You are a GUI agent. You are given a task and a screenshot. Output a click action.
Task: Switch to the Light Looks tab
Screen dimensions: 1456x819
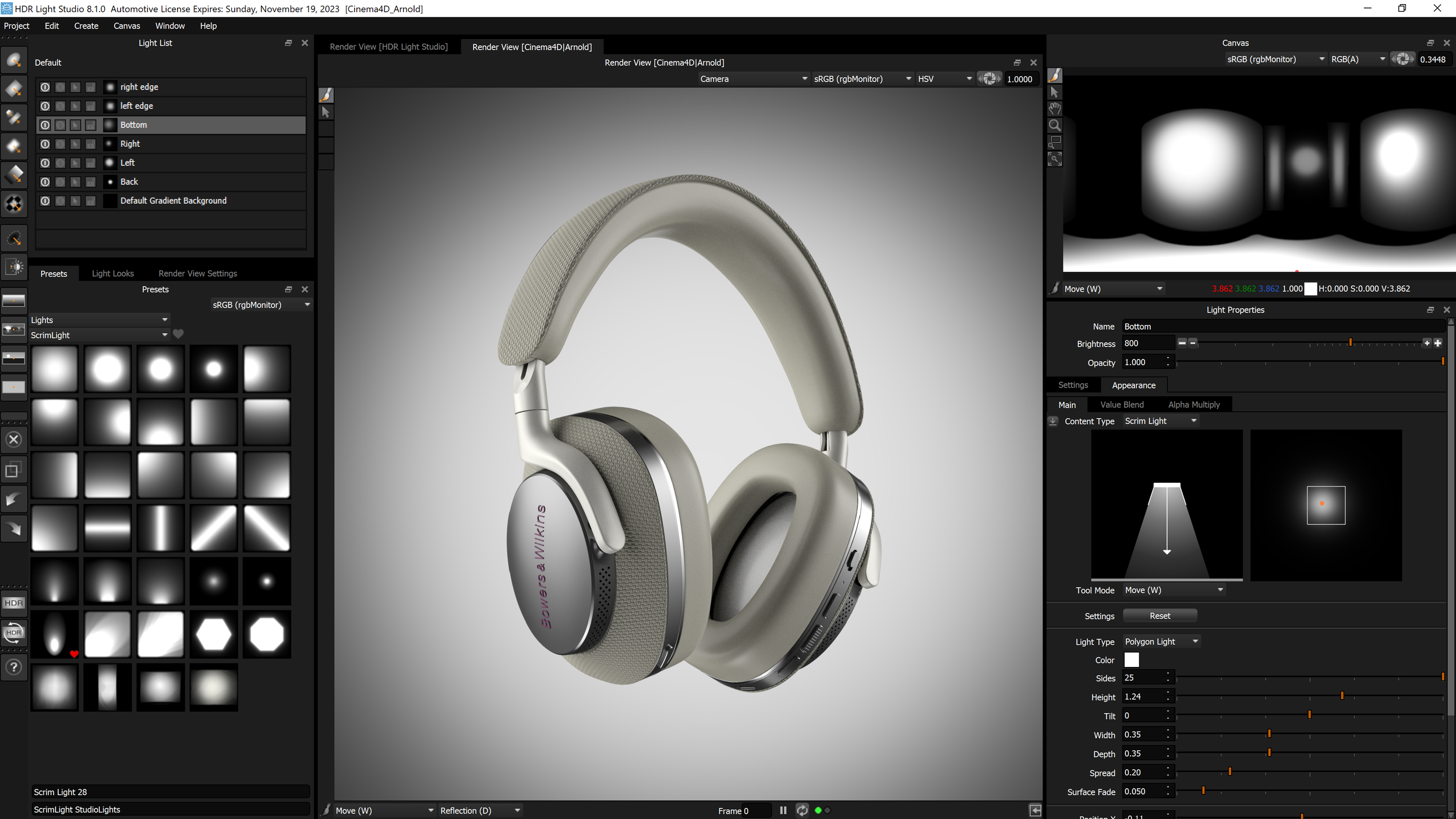point(113,273)
